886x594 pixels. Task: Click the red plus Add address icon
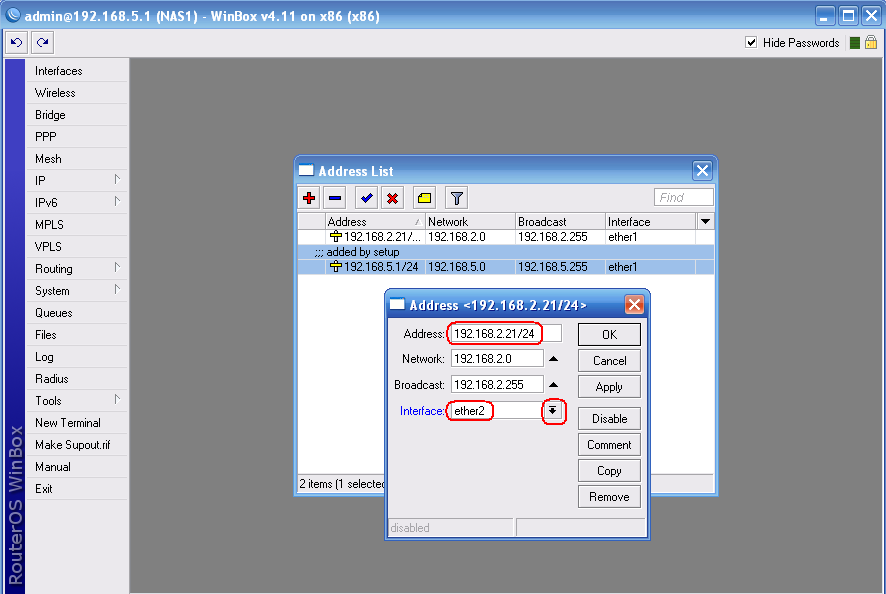pos(309,198)
